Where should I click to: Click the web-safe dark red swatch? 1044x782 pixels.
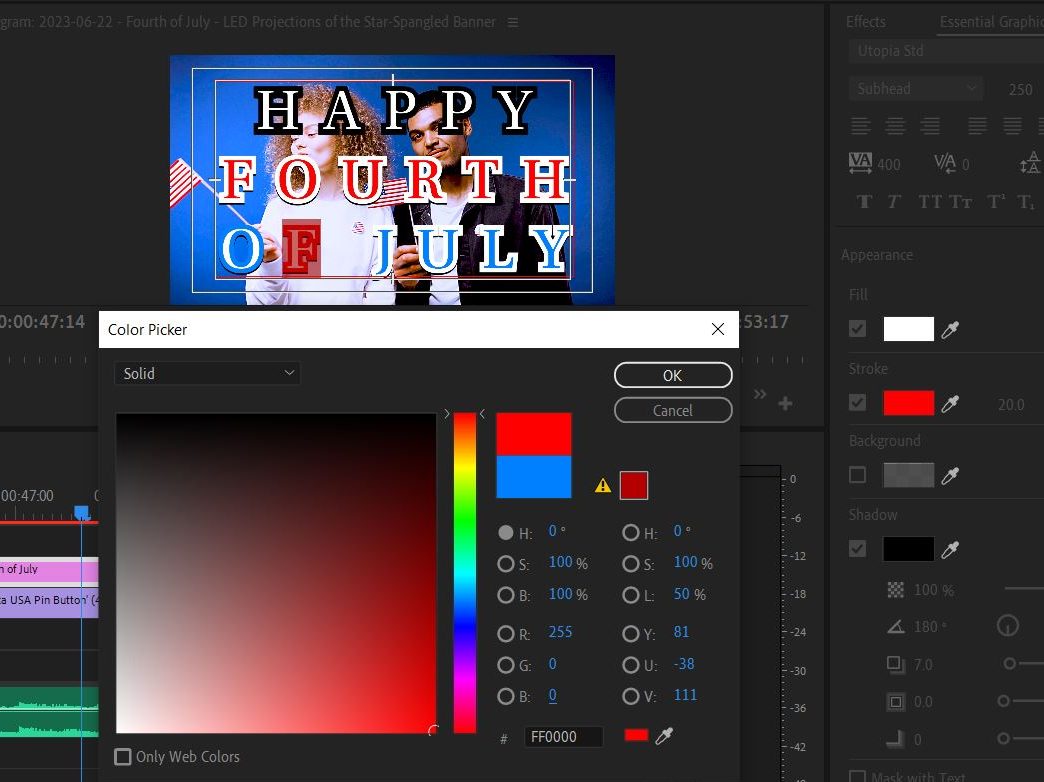point(634,486)
